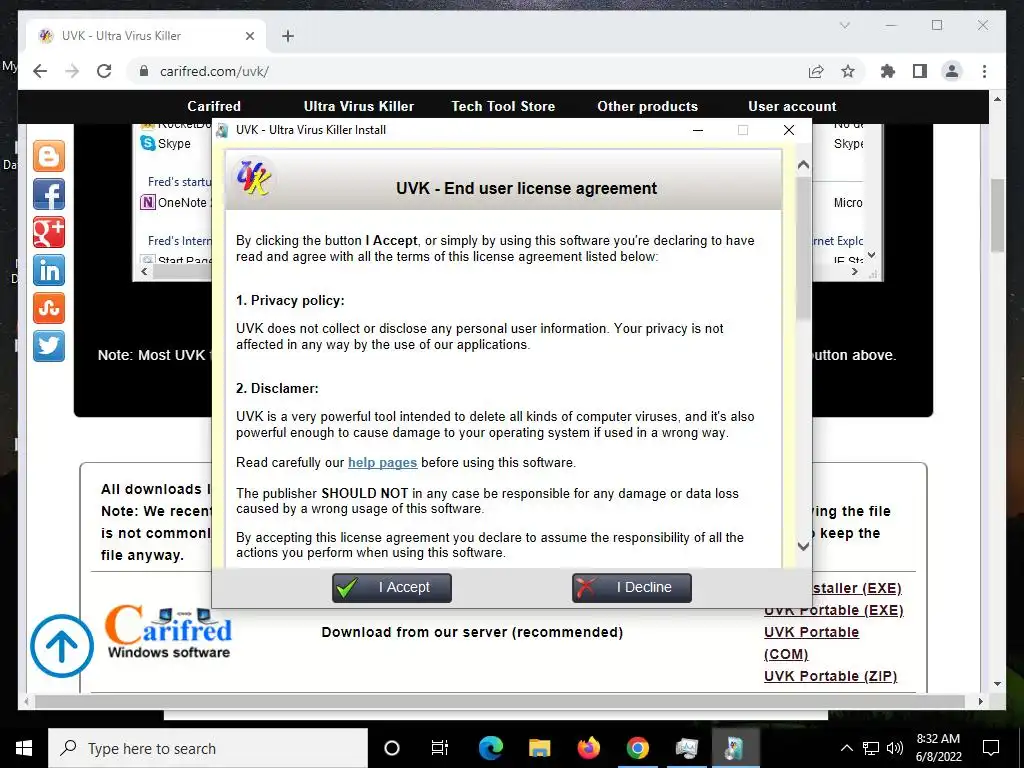Open Task View on taskbar
The image size is (1024, 768).
[440, 748]
